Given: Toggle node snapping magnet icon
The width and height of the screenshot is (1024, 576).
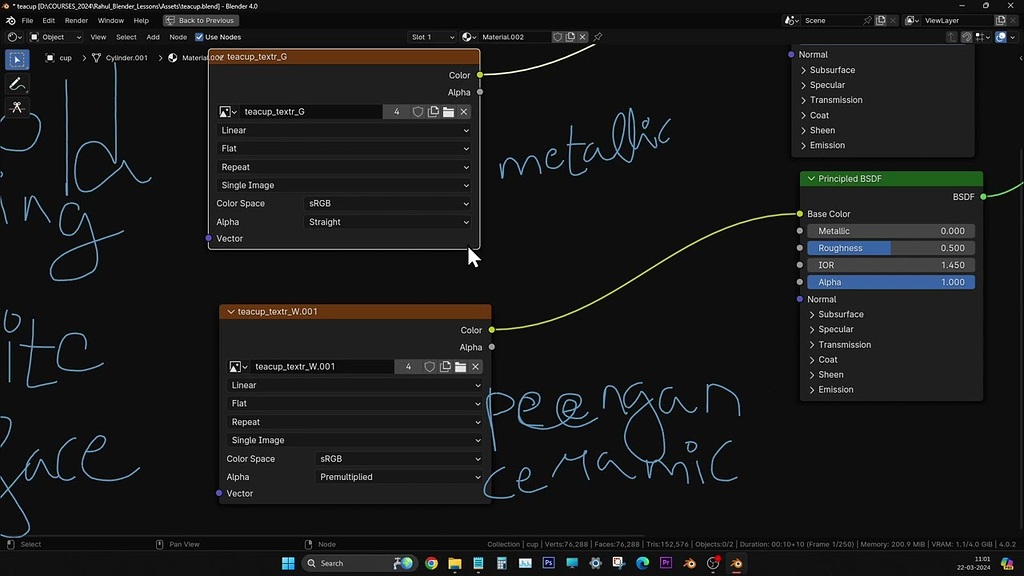Looking at the screenshot, I should point(967,37).
